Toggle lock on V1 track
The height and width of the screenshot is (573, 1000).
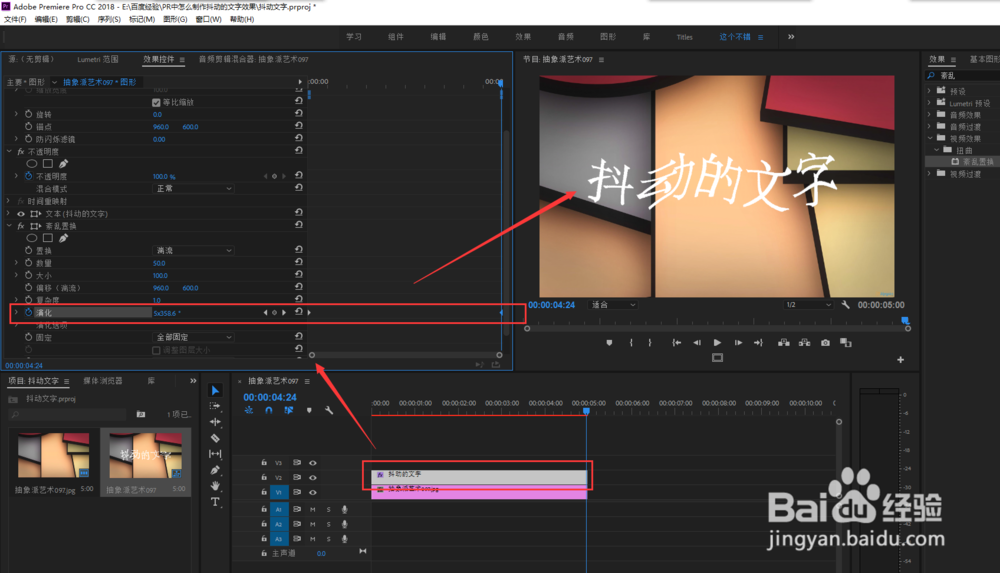tap(263, 492)
